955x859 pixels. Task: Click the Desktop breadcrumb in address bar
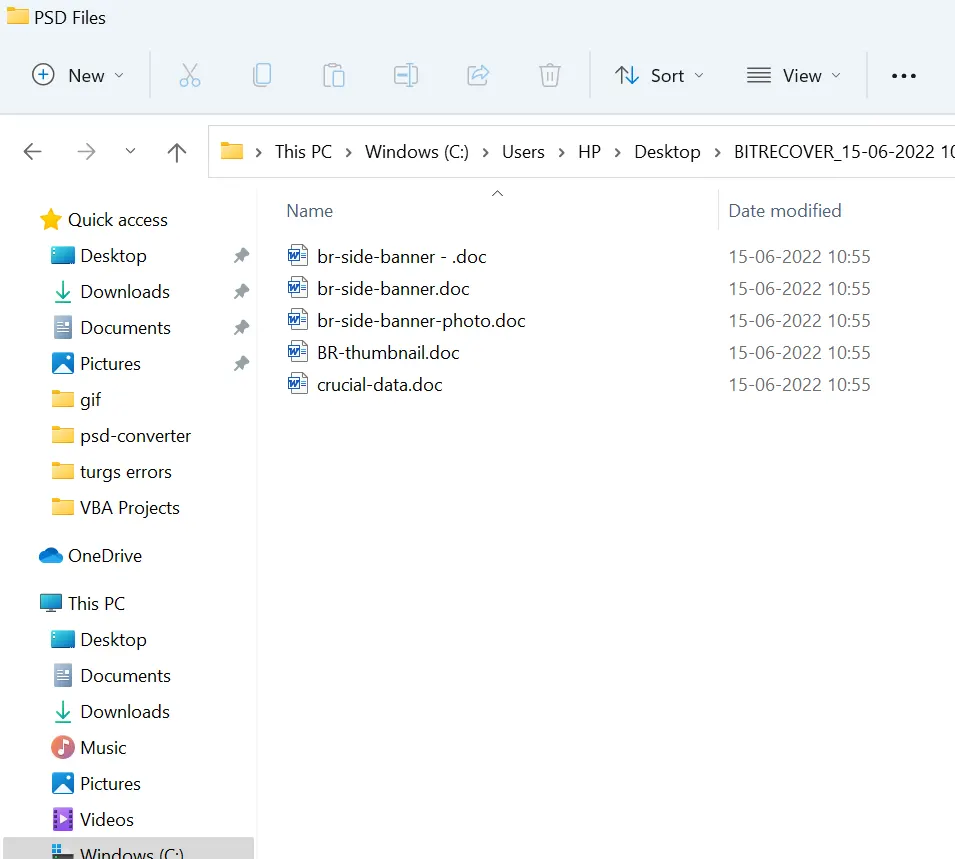[x=667, y=152]
